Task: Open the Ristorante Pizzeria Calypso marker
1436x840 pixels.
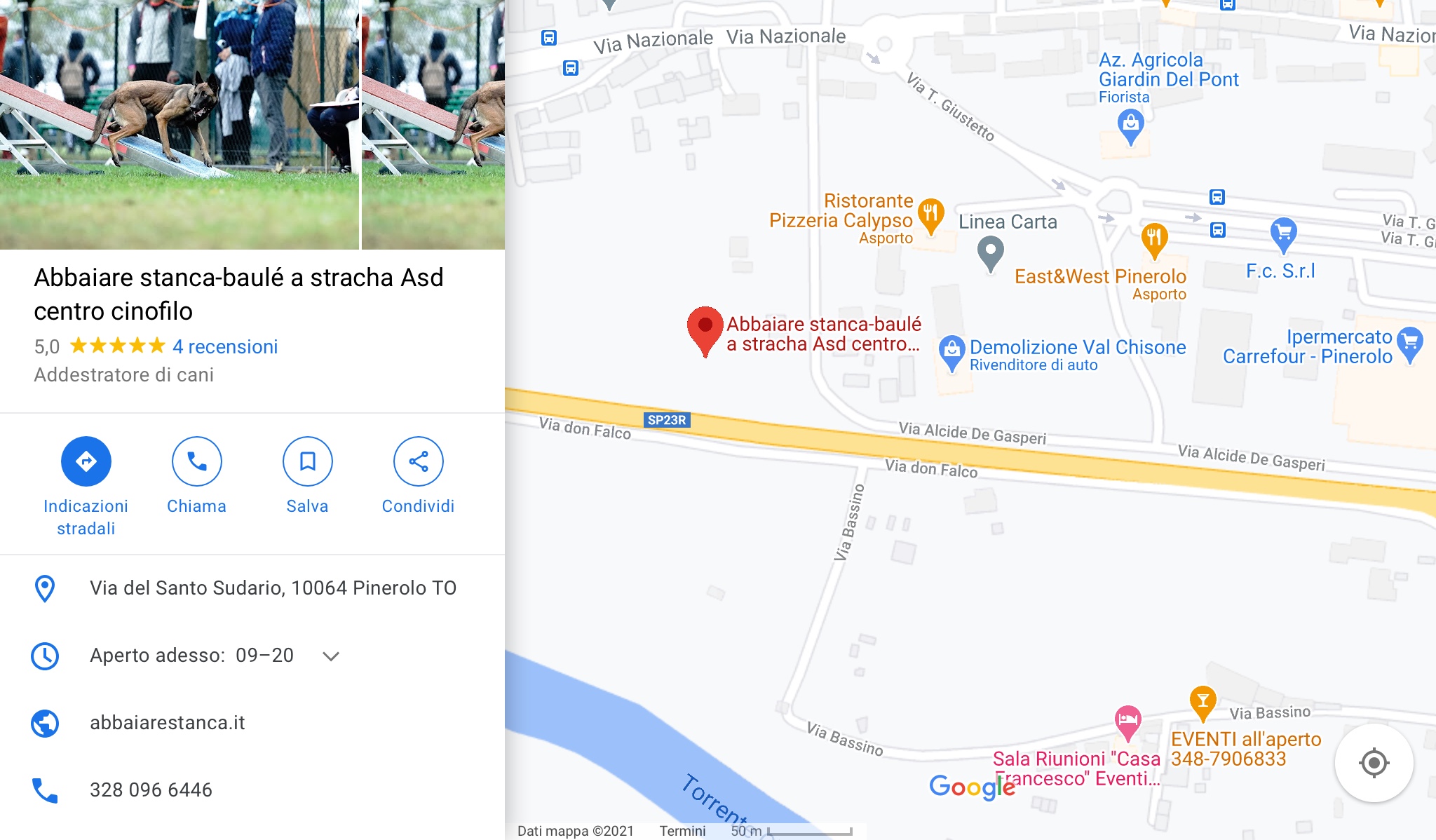Action: (930, 216)
